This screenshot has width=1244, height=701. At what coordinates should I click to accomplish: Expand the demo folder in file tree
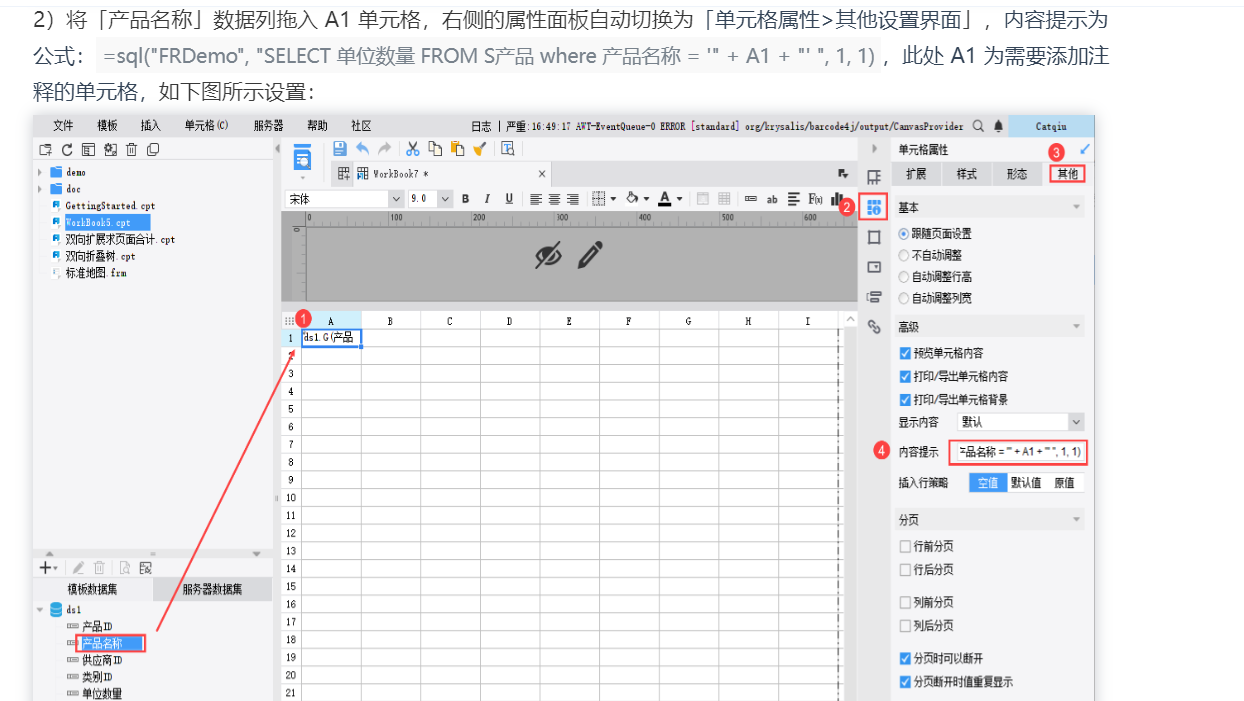41,172
